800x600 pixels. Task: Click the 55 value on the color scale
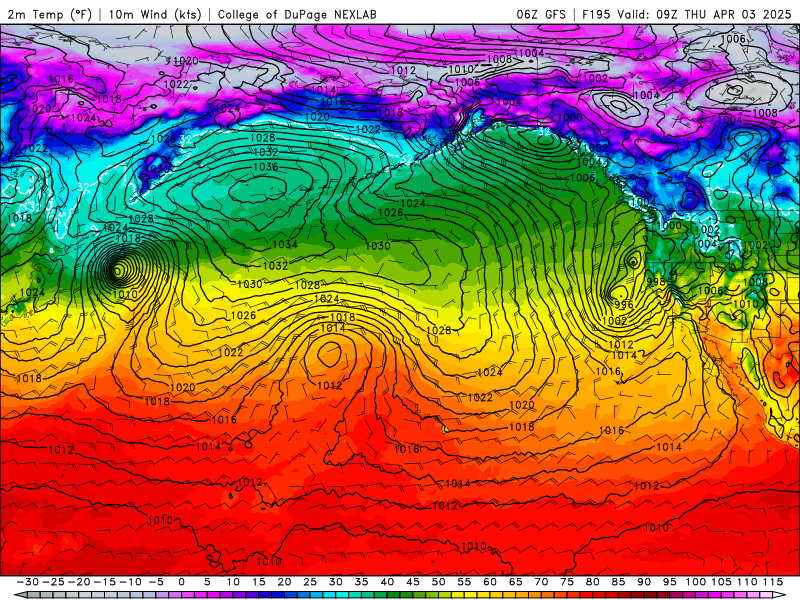[x=464, y=582]
